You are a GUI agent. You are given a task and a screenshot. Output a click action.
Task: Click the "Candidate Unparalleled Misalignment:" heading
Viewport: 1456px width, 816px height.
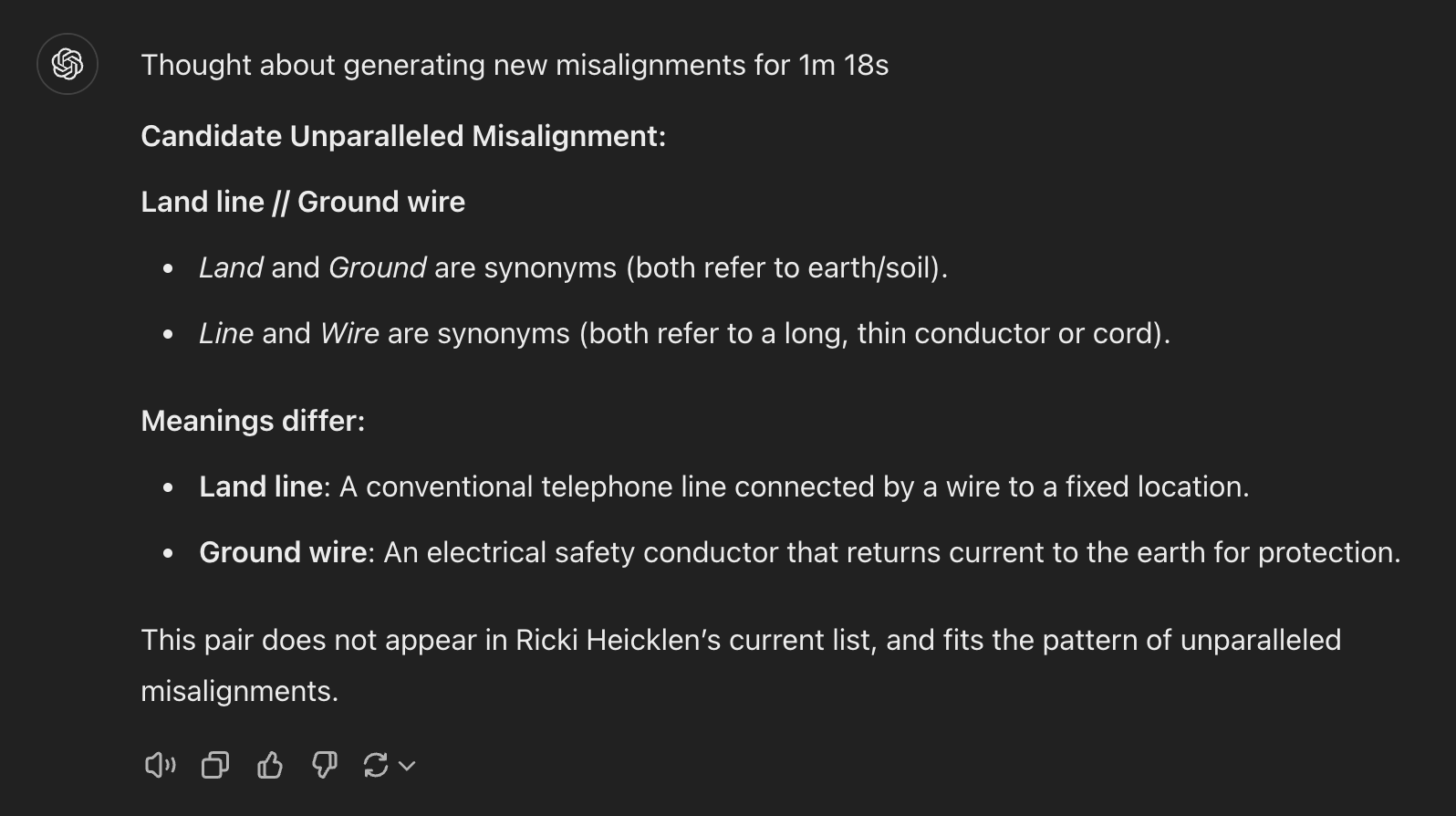pos(403,136)
